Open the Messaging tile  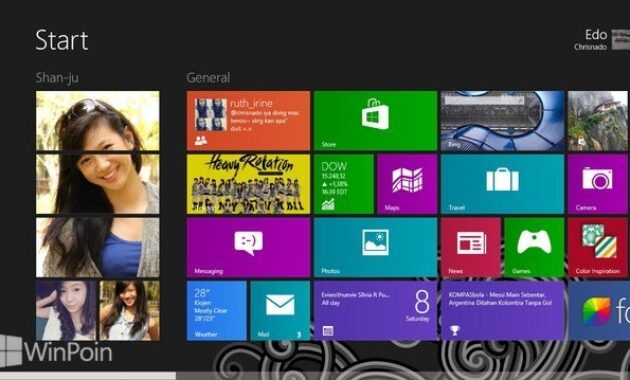(x=248, y=247)
